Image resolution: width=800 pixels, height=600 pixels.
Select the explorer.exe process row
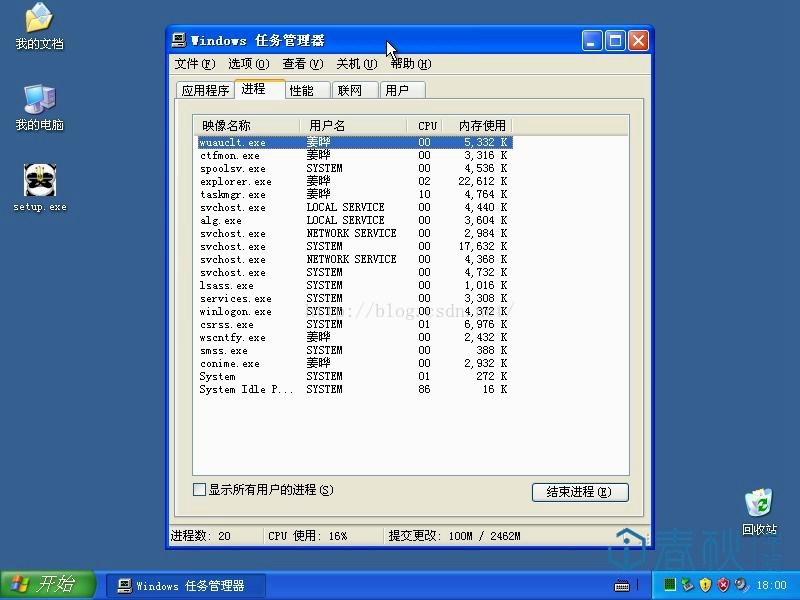point(355,181)
